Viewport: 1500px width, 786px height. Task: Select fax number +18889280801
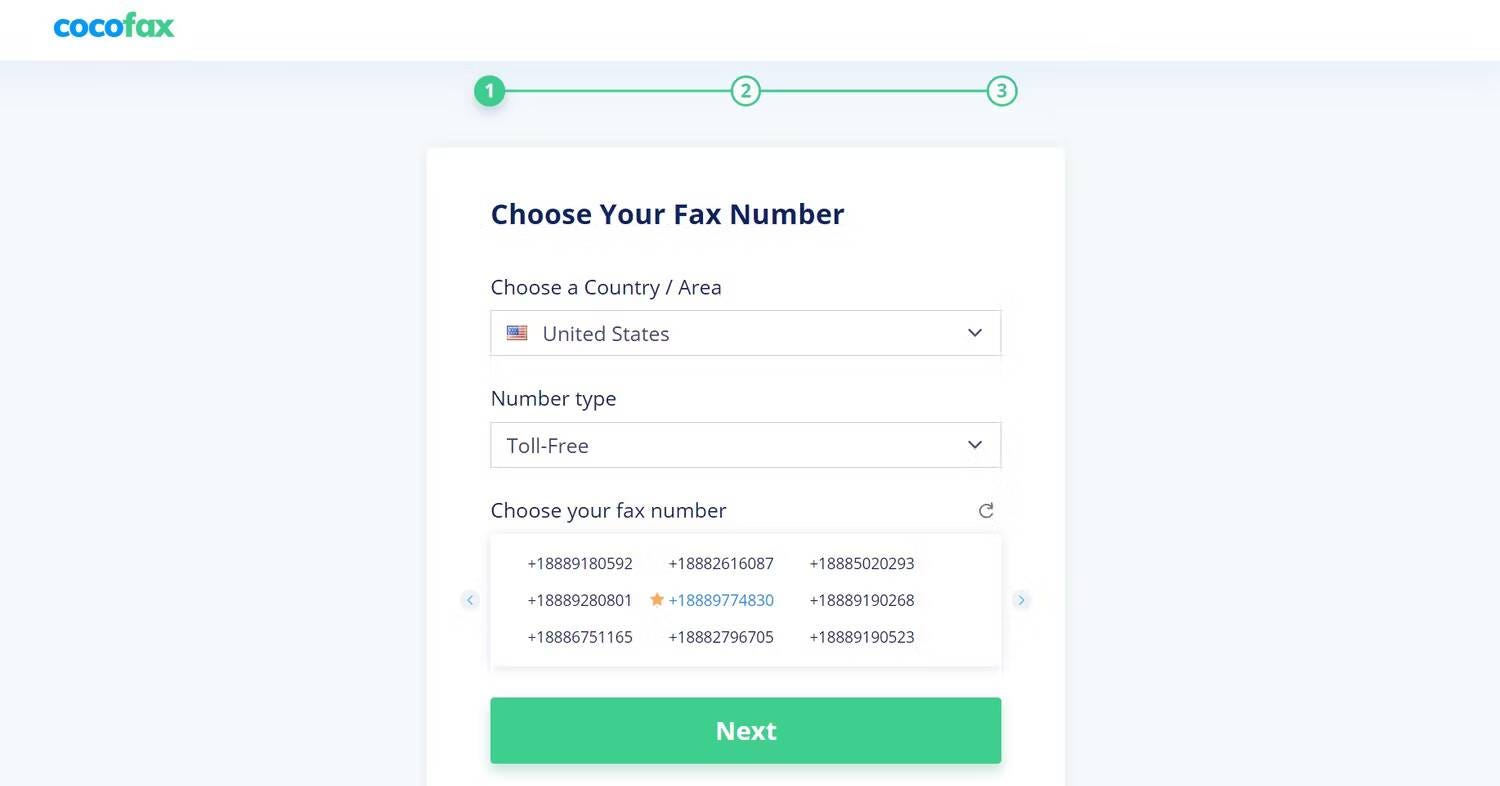point(580,601)
